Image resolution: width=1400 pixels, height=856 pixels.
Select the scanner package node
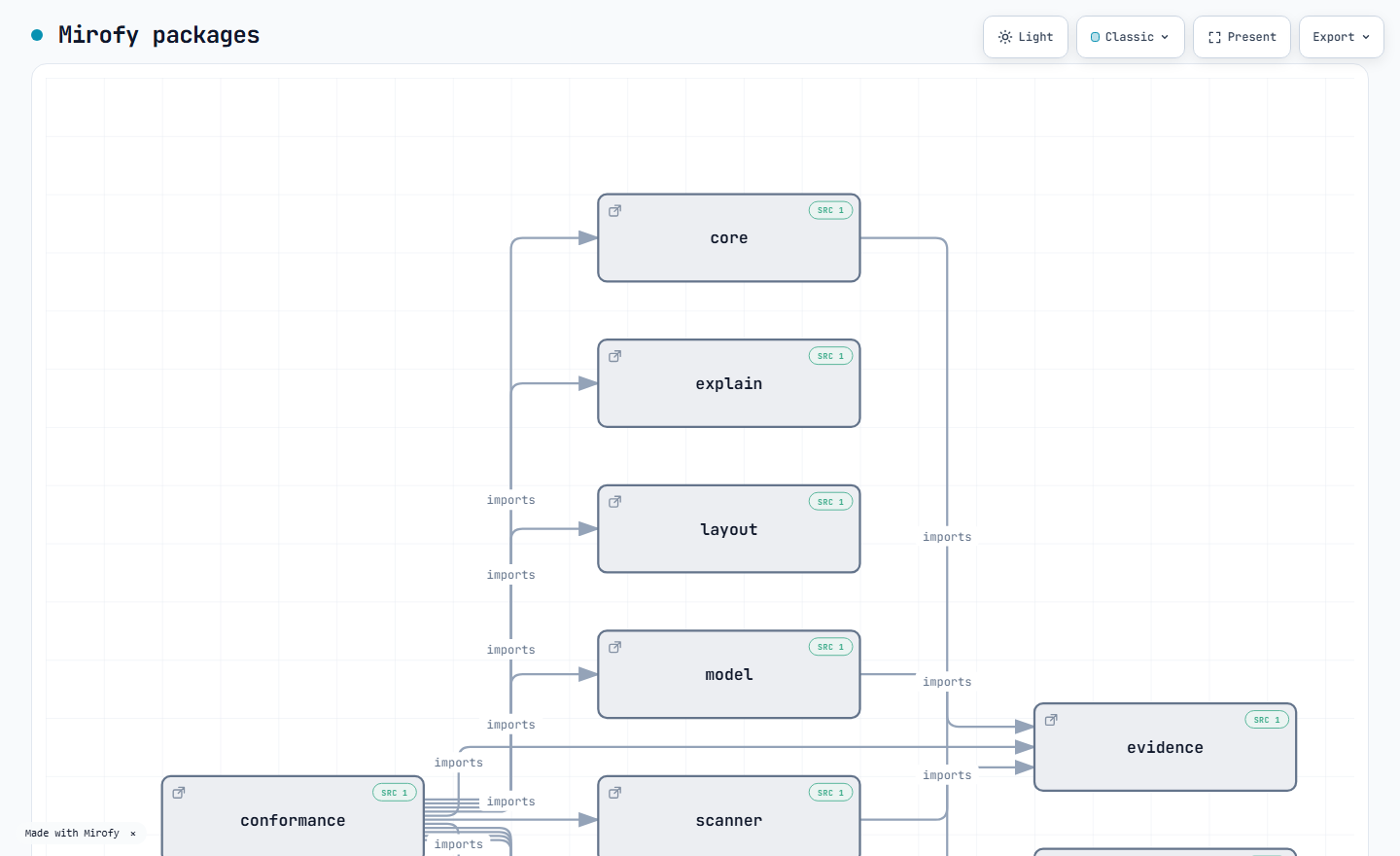(729, 816)
